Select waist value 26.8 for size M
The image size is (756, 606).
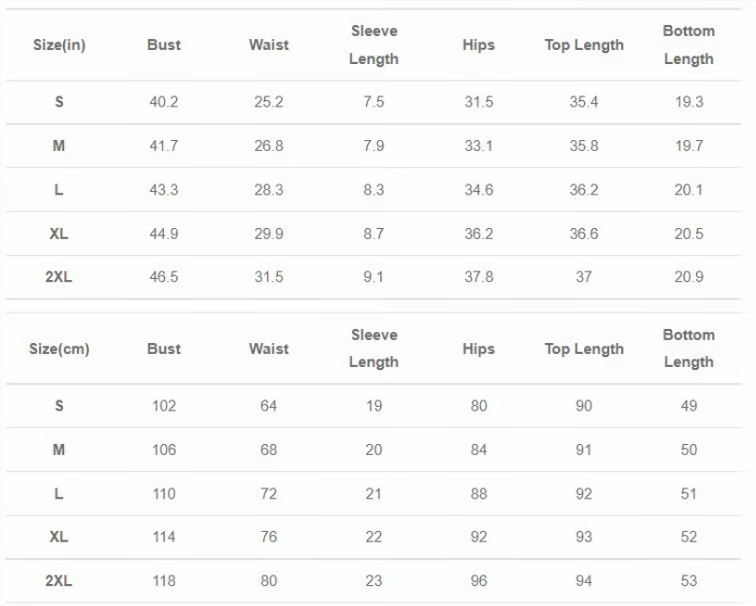click(x=269, y=146)
